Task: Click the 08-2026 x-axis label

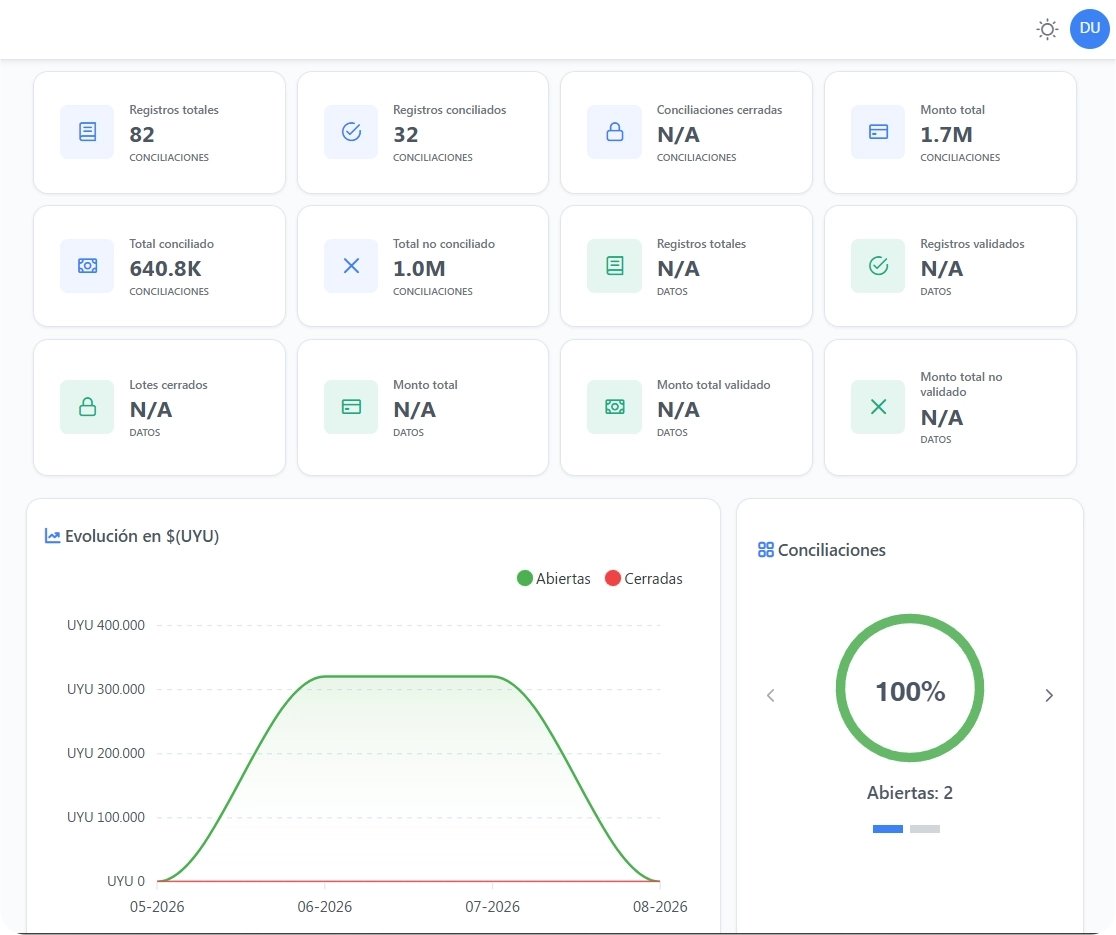Action: [x=660, y=907]
